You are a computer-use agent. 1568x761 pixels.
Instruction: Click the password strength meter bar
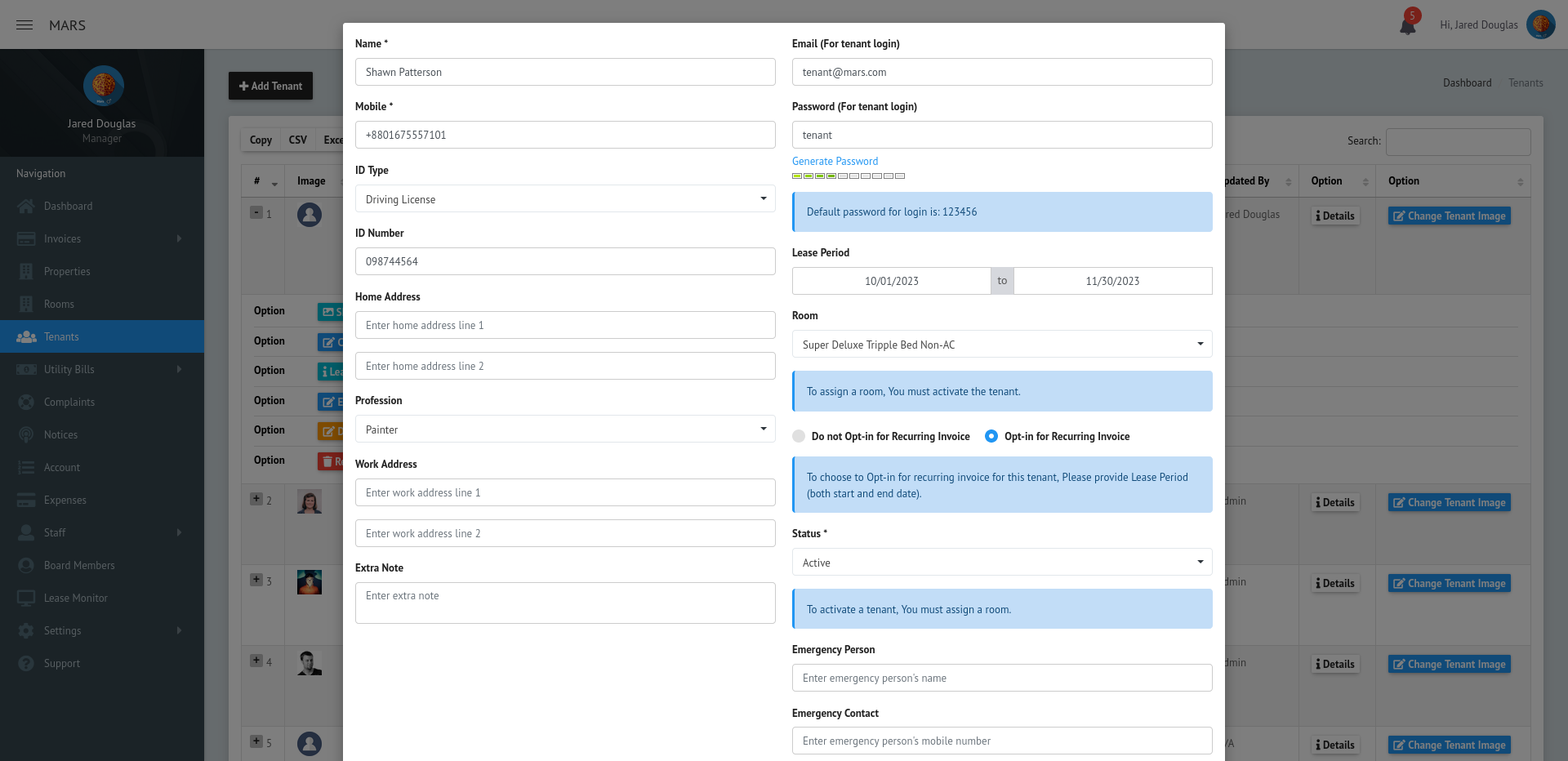coord(849,176)
